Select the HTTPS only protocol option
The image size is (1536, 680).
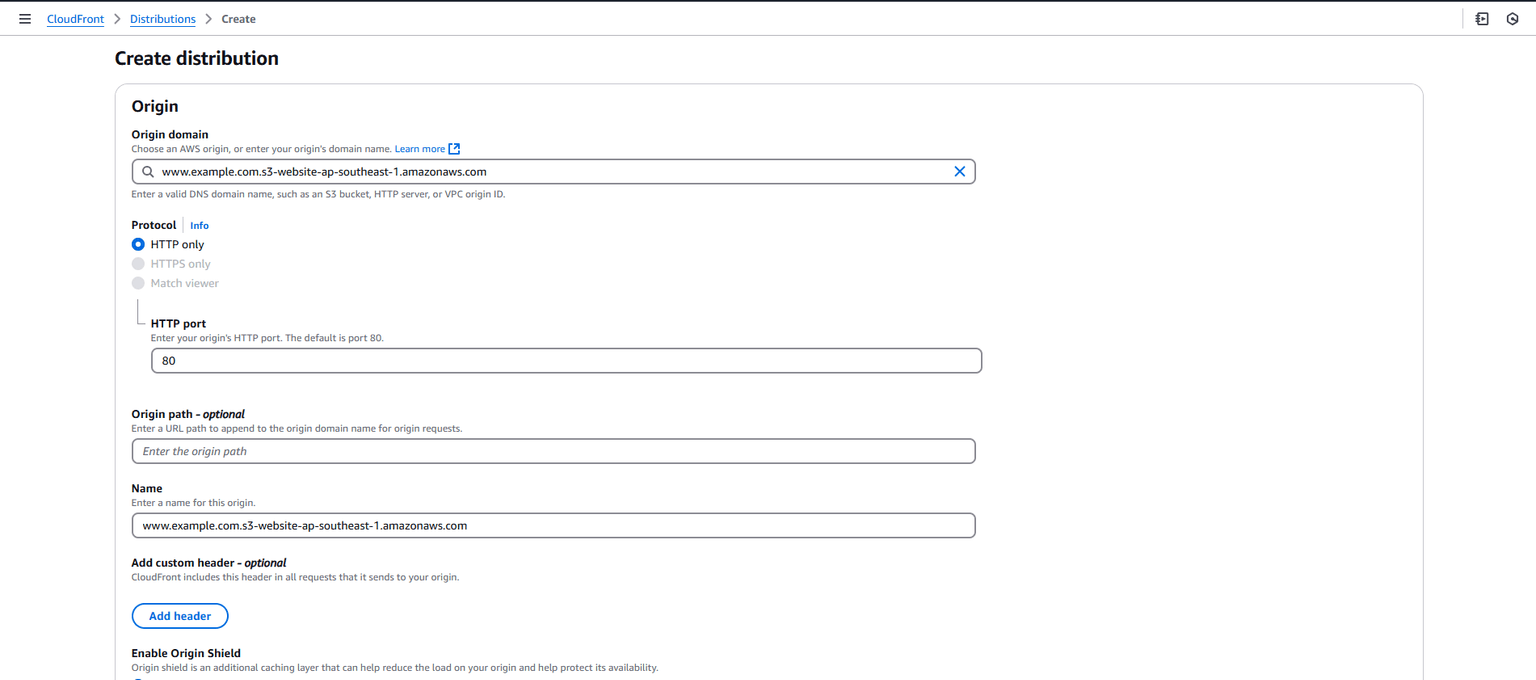tap(138, 264)
